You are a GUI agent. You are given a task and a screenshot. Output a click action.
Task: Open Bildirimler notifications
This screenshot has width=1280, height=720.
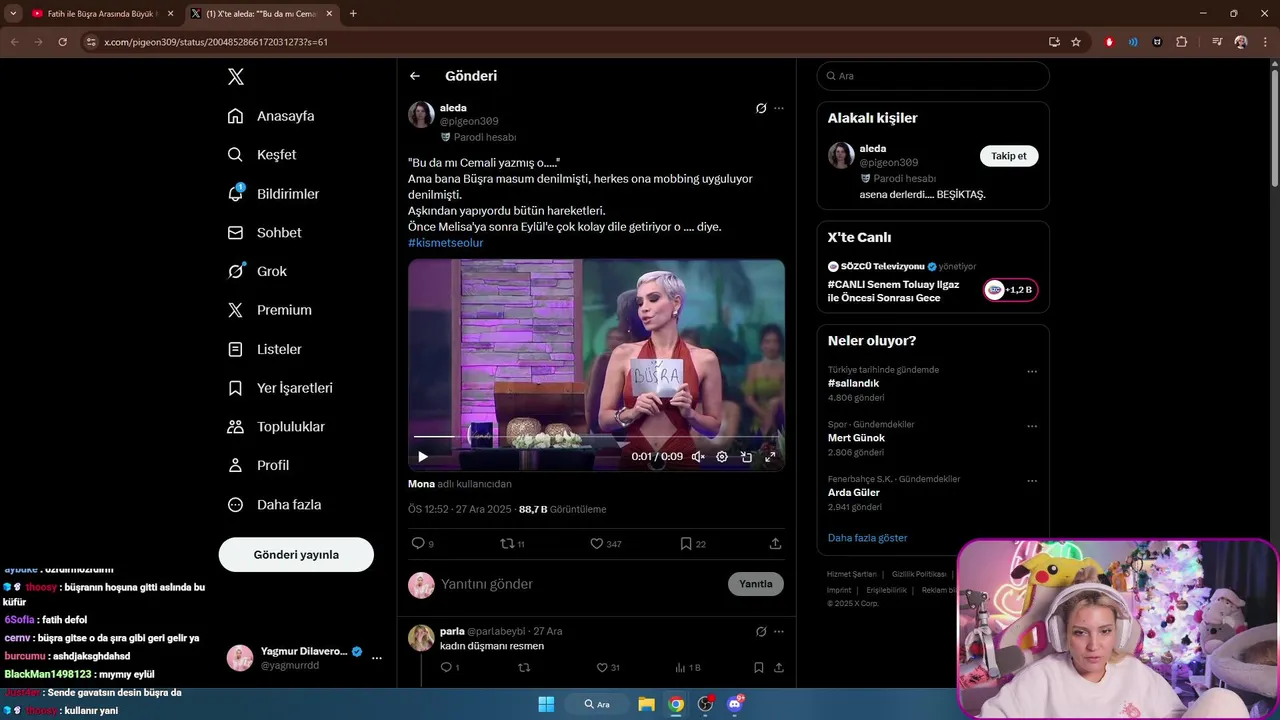pyautogui.click(x=274, y=194)
